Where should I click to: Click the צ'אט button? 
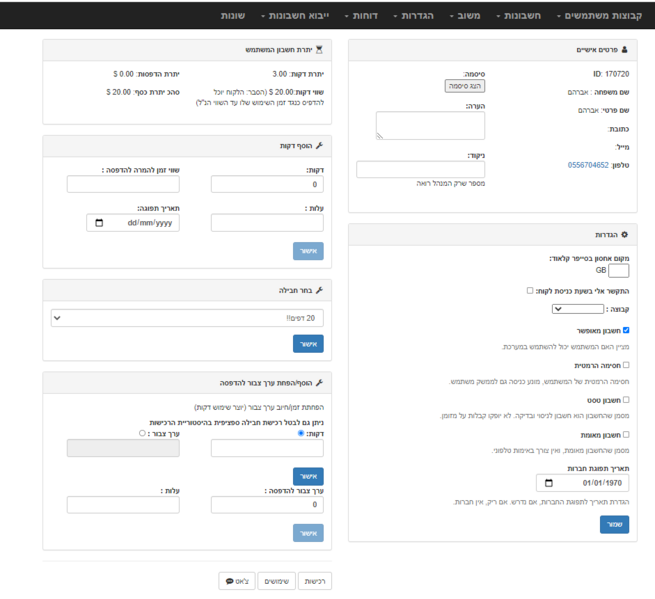pyautogui.click(x=237, y=581)
